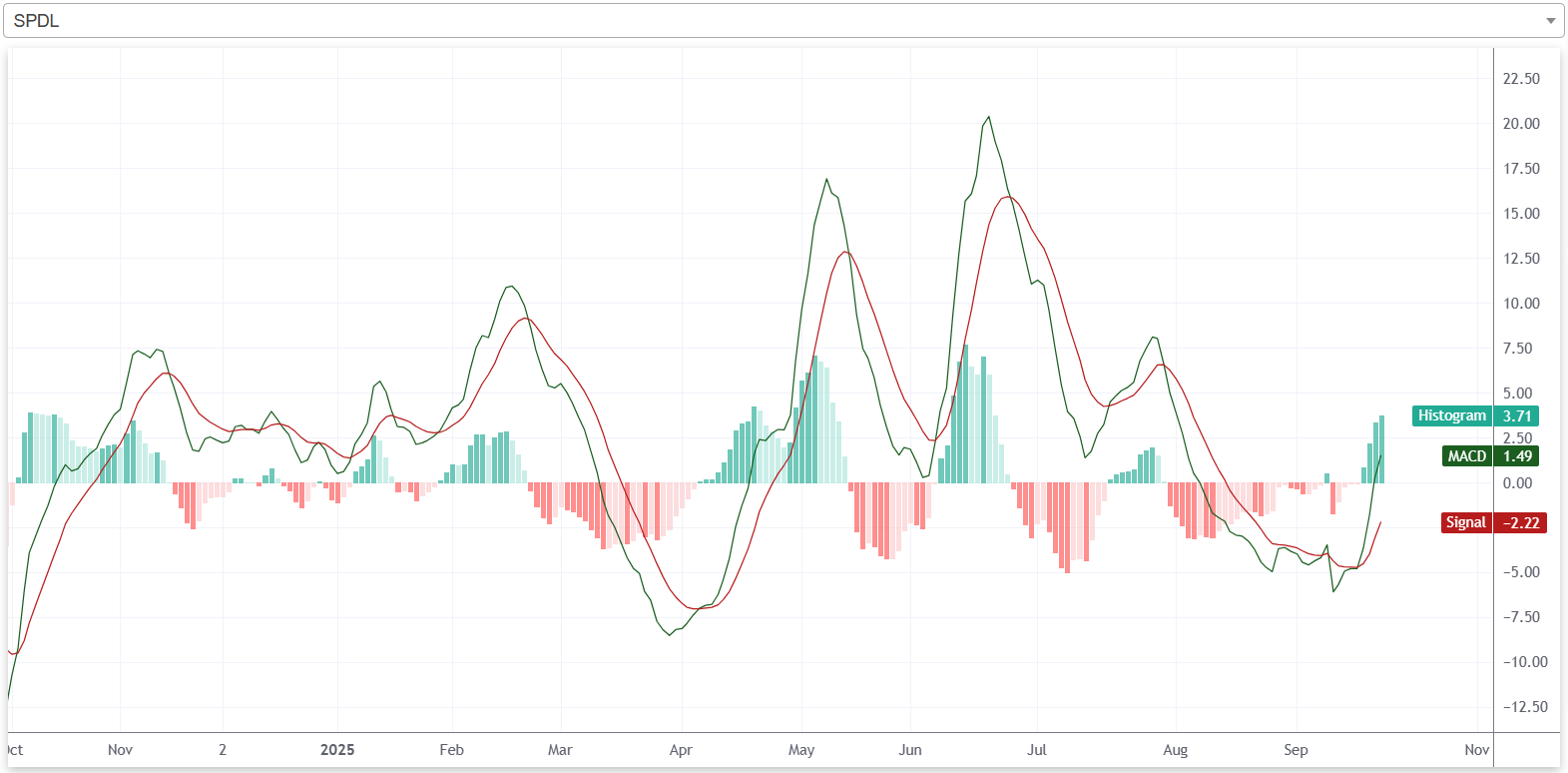Select the Mar time axis marker
The width and height of the screenshot is (1568, 773).
point(560,750)
